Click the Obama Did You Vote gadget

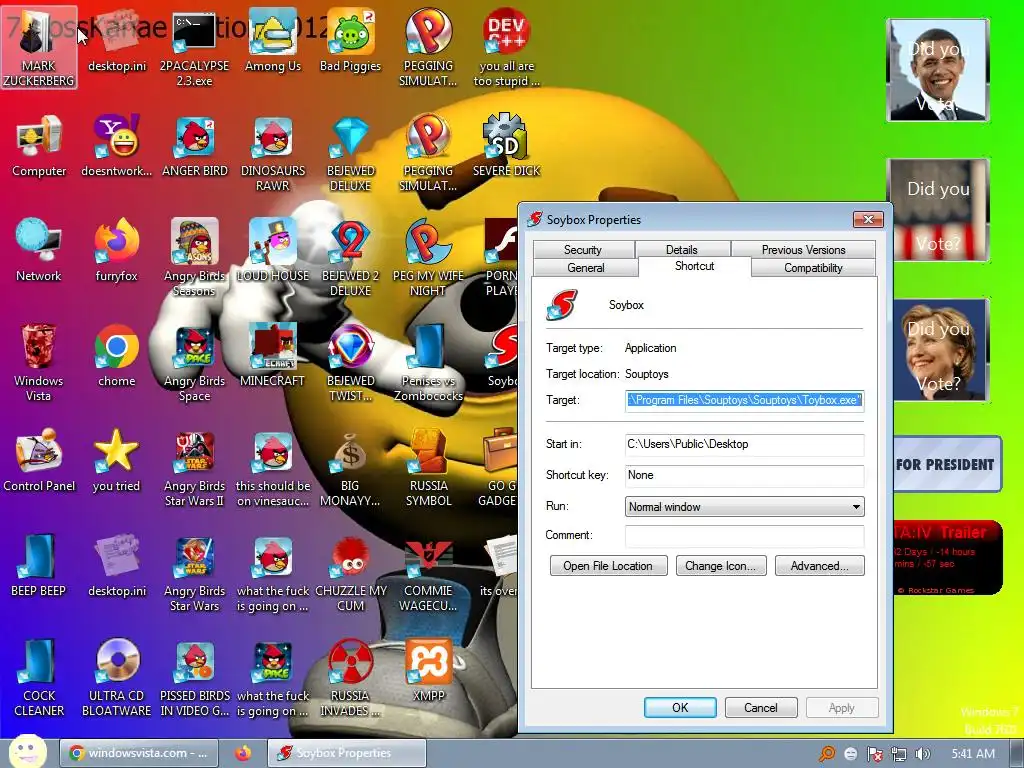tap(938, 70)
